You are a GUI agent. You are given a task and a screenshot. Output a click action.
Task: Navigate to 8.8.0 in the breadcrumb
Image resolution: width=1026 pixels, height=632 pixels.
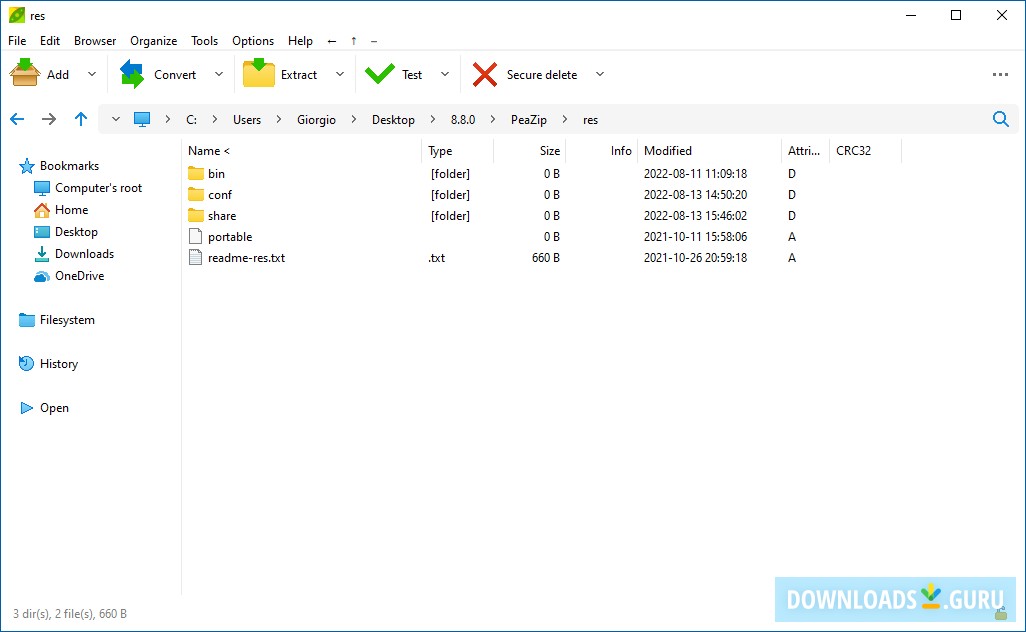(463, 120)
